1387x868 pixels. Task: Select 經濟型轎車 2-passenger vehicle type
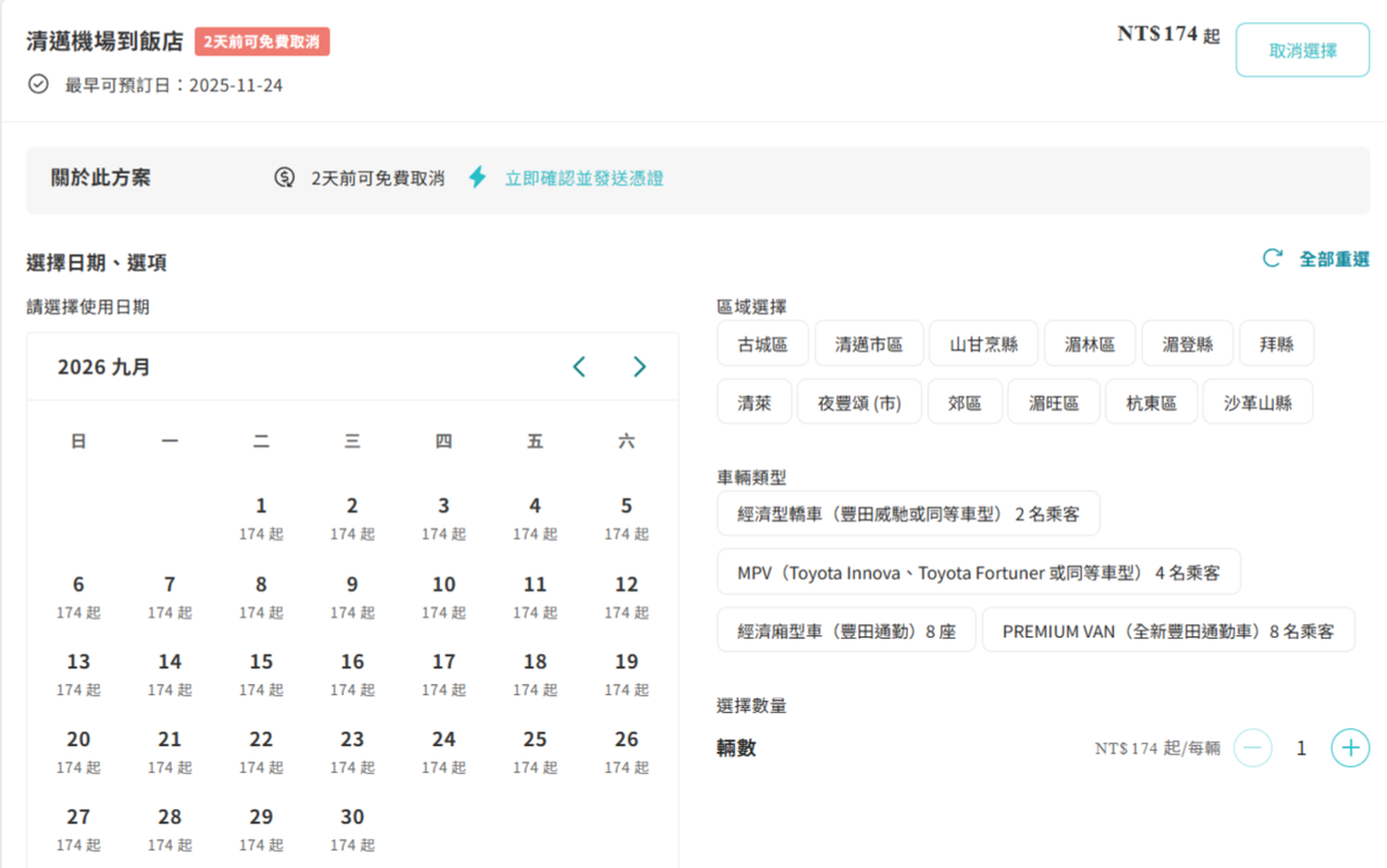(907, 514)
